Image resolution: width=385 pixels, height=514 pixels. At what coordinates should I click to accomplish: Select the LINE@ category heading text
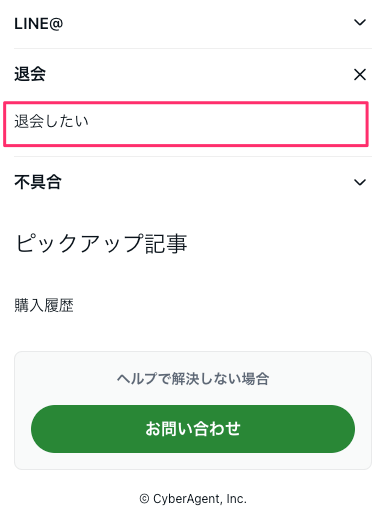(x=38, y=24)
